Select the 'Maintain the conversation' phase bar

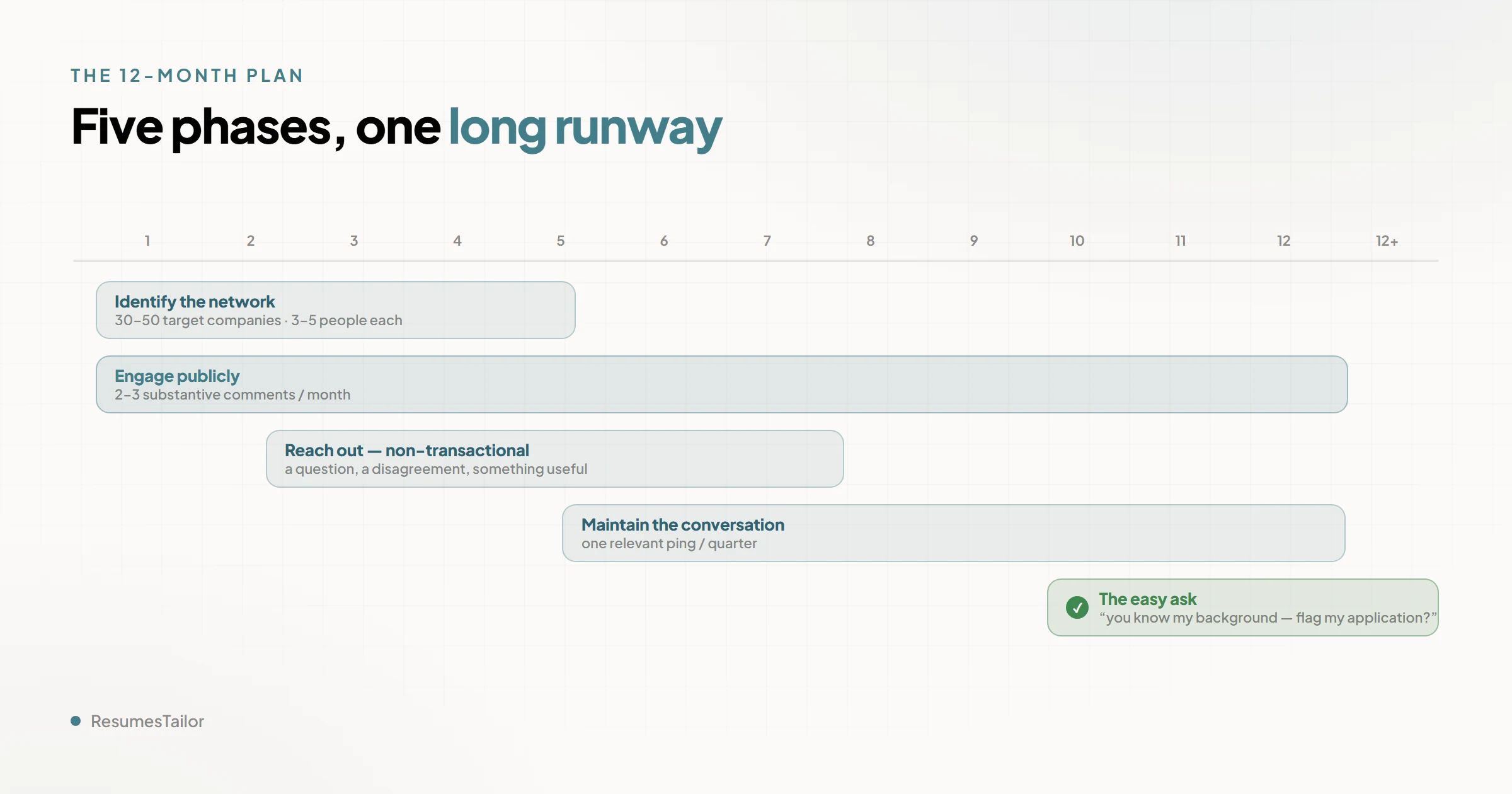coord(954,533)
